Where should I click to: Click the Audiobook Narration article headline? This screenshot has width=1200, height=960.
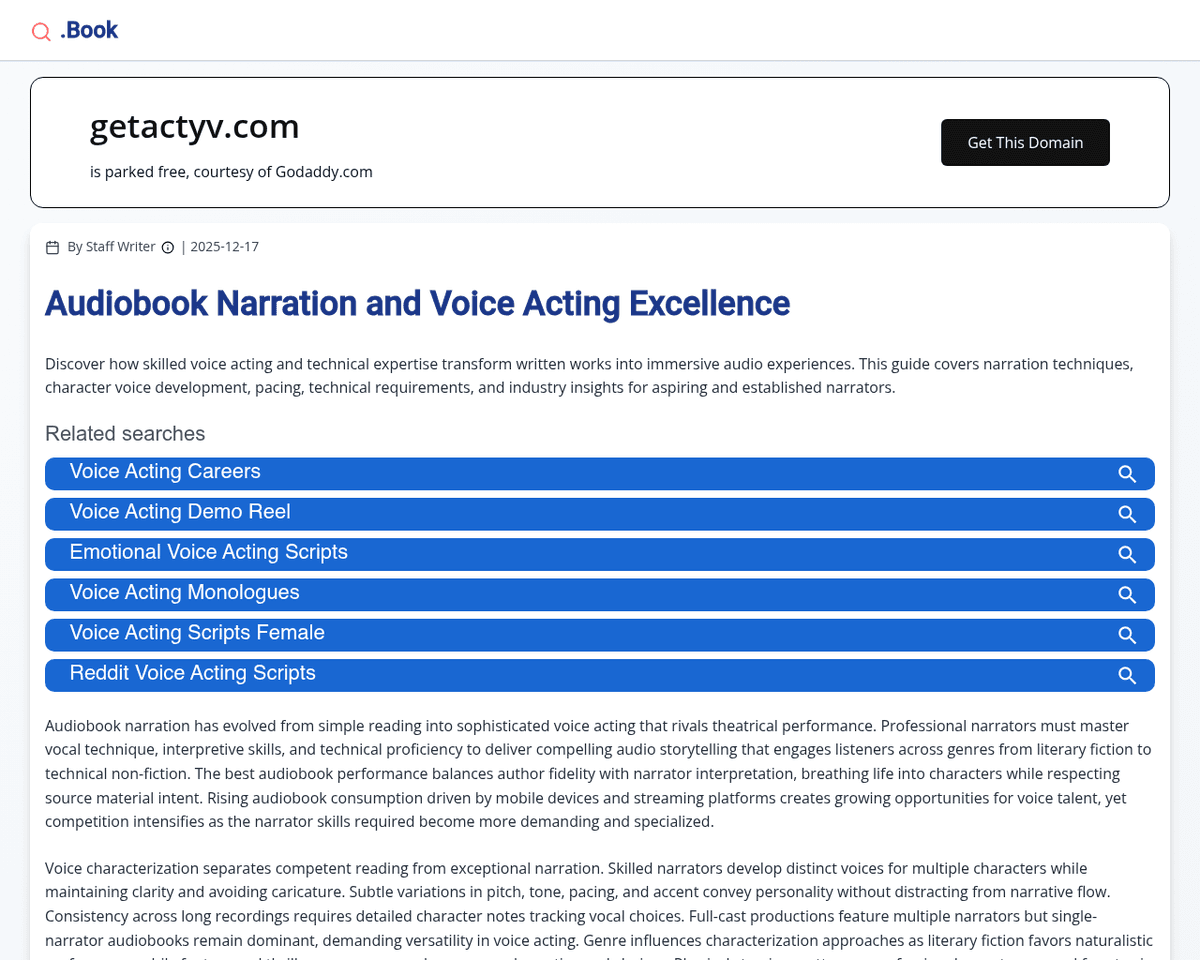click(x=417, y=303)
